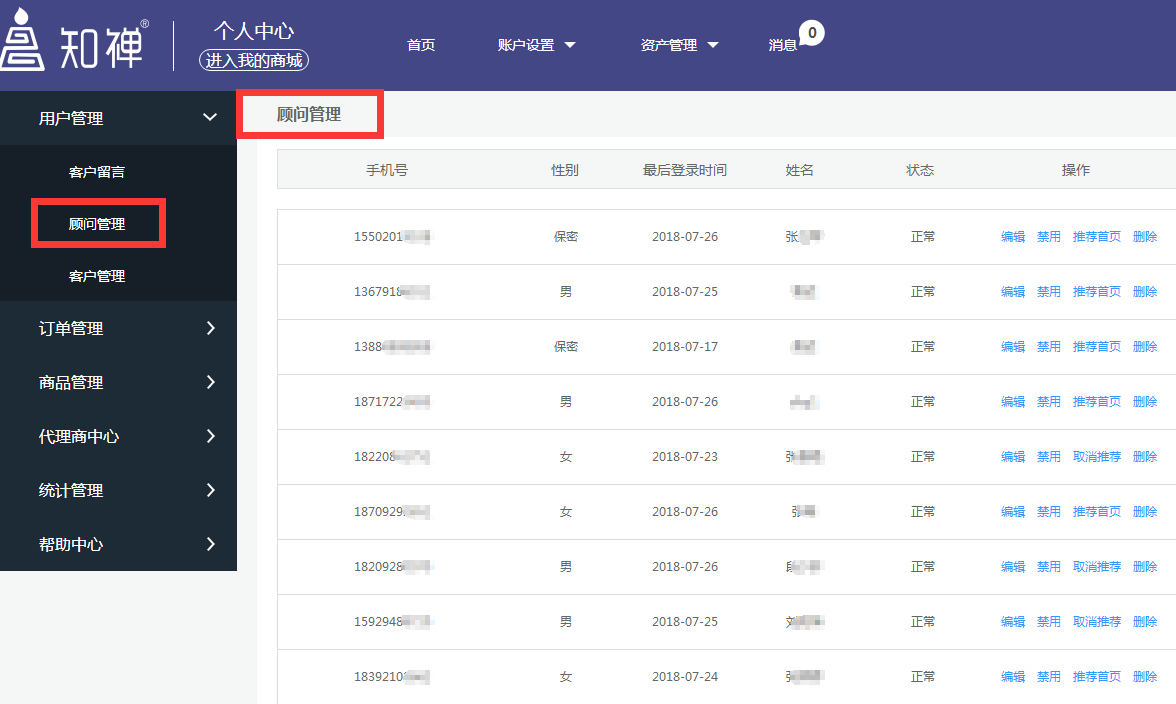Expand the 订单管理 sidebar section
The width and height of the screenshot is (1176, 704).
tap(118, 328)
